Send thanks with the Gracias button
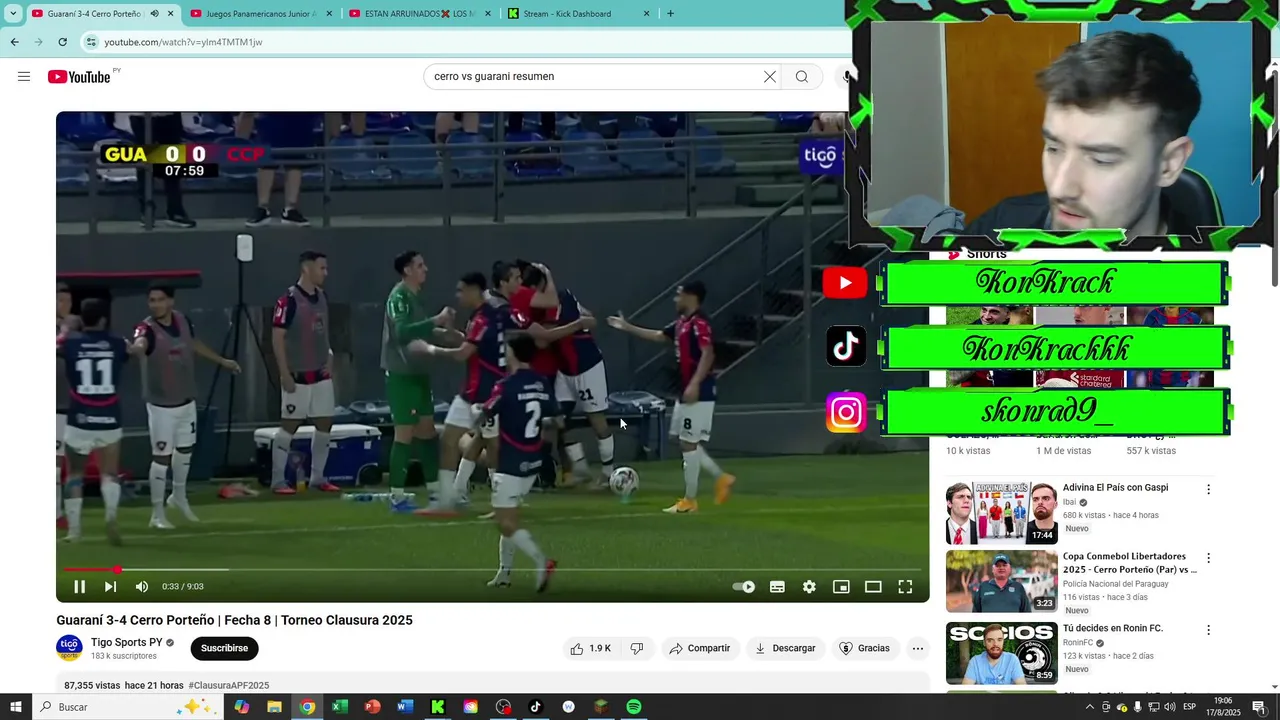Screen dimensions: 1280x720 pyautogui.click(x=864, y=648)
